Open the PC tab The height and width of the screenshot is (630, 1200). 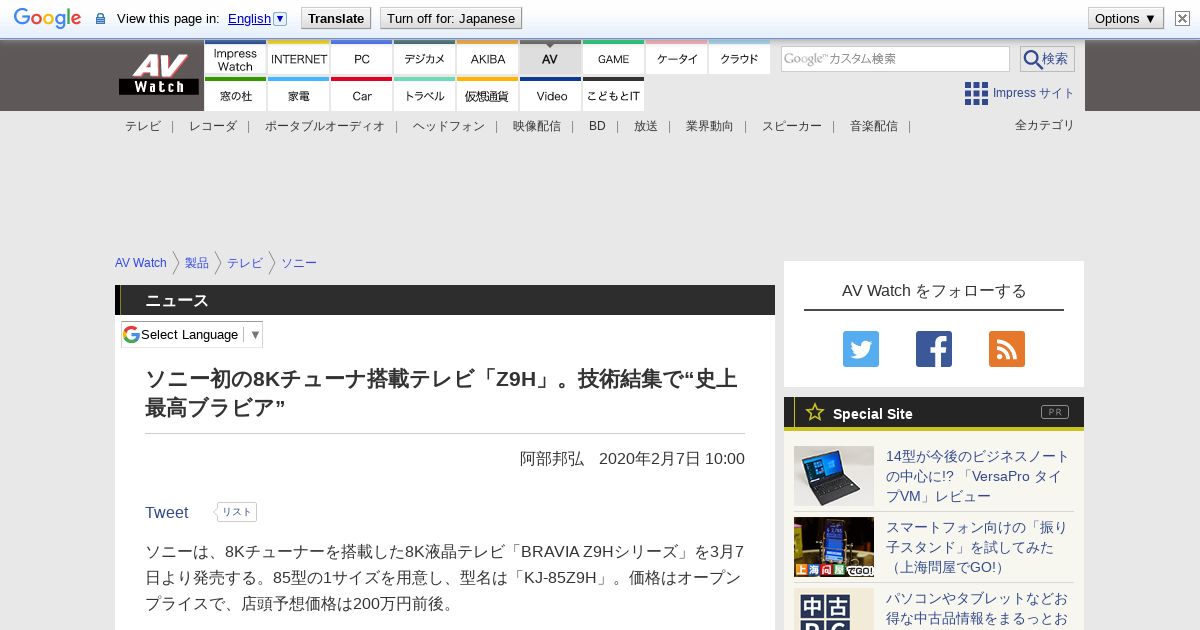(362, 58)
